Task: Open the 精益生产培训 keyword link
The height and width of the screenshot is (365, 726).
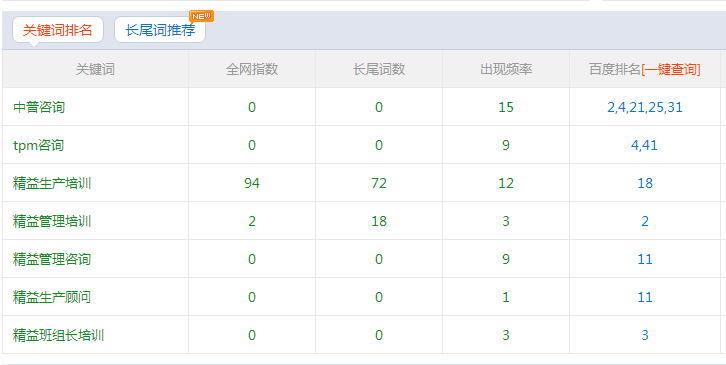Action: coord(52,183)
